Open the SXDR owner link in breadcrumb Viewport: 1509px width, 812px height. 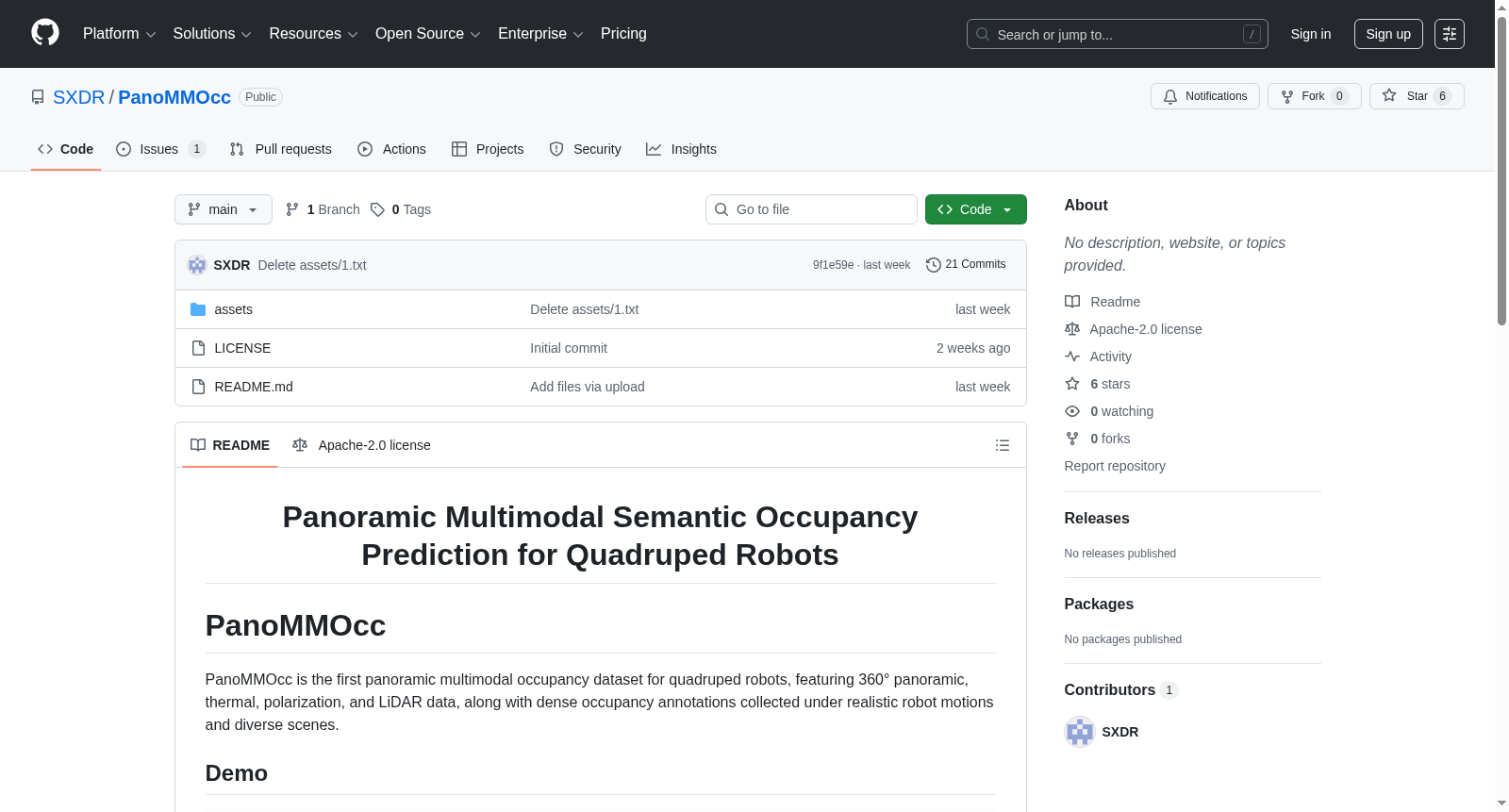point(78,97)
